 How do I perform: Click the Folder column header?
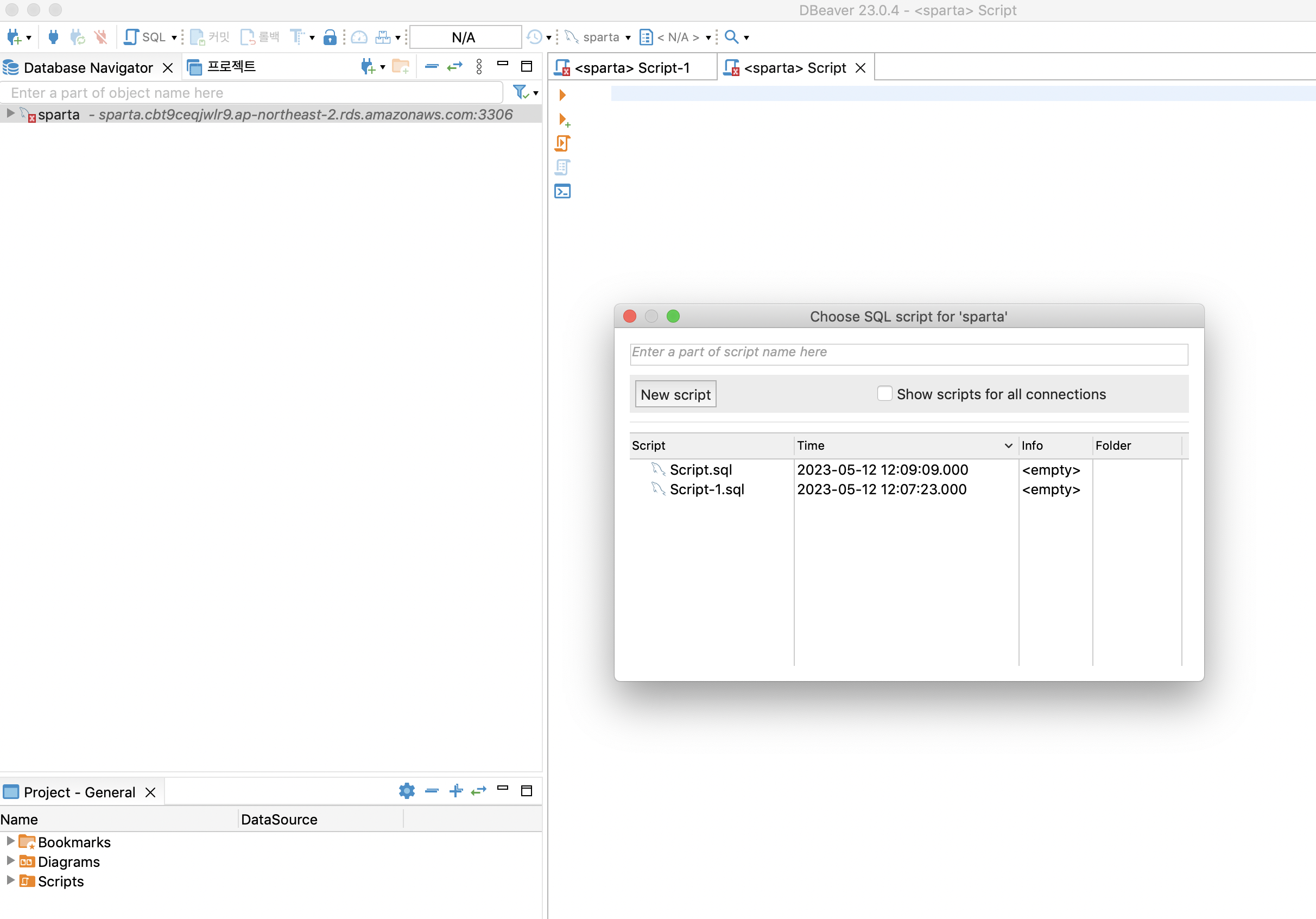coord(1137,445)
